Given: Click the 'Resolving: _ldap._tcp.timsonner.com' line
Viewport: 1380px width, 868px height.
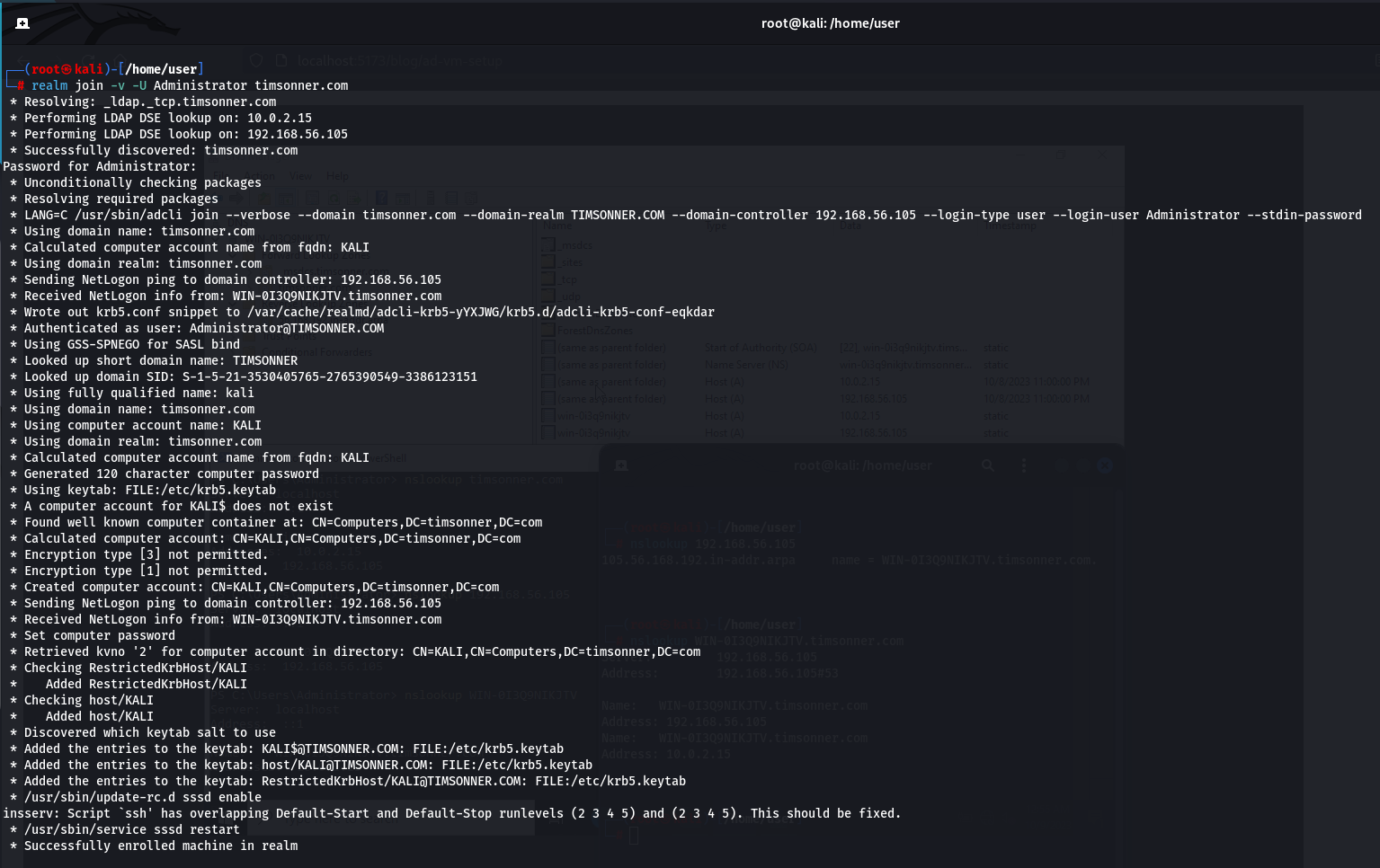Looking at the screenshot, I should pos(143,102).
